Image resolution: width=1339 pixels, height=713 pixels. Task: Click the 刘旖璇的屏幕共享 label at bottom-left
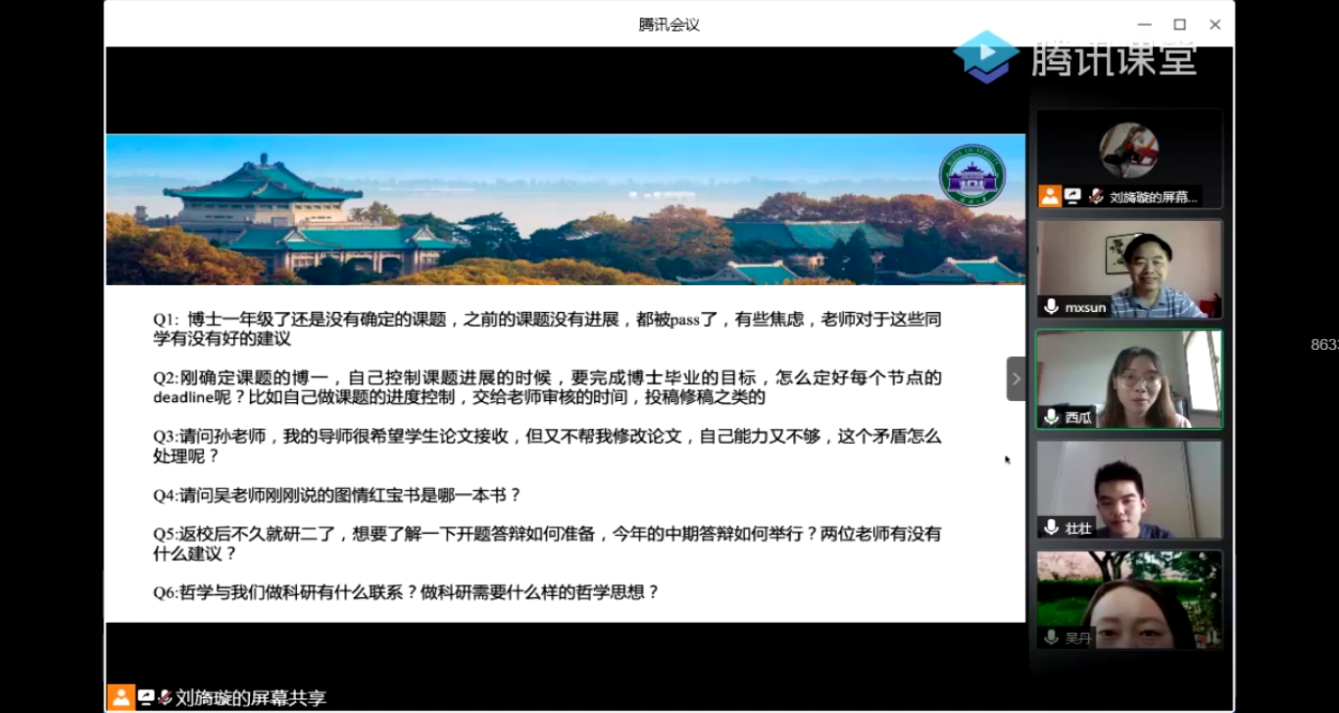click(x=250, y=698)
